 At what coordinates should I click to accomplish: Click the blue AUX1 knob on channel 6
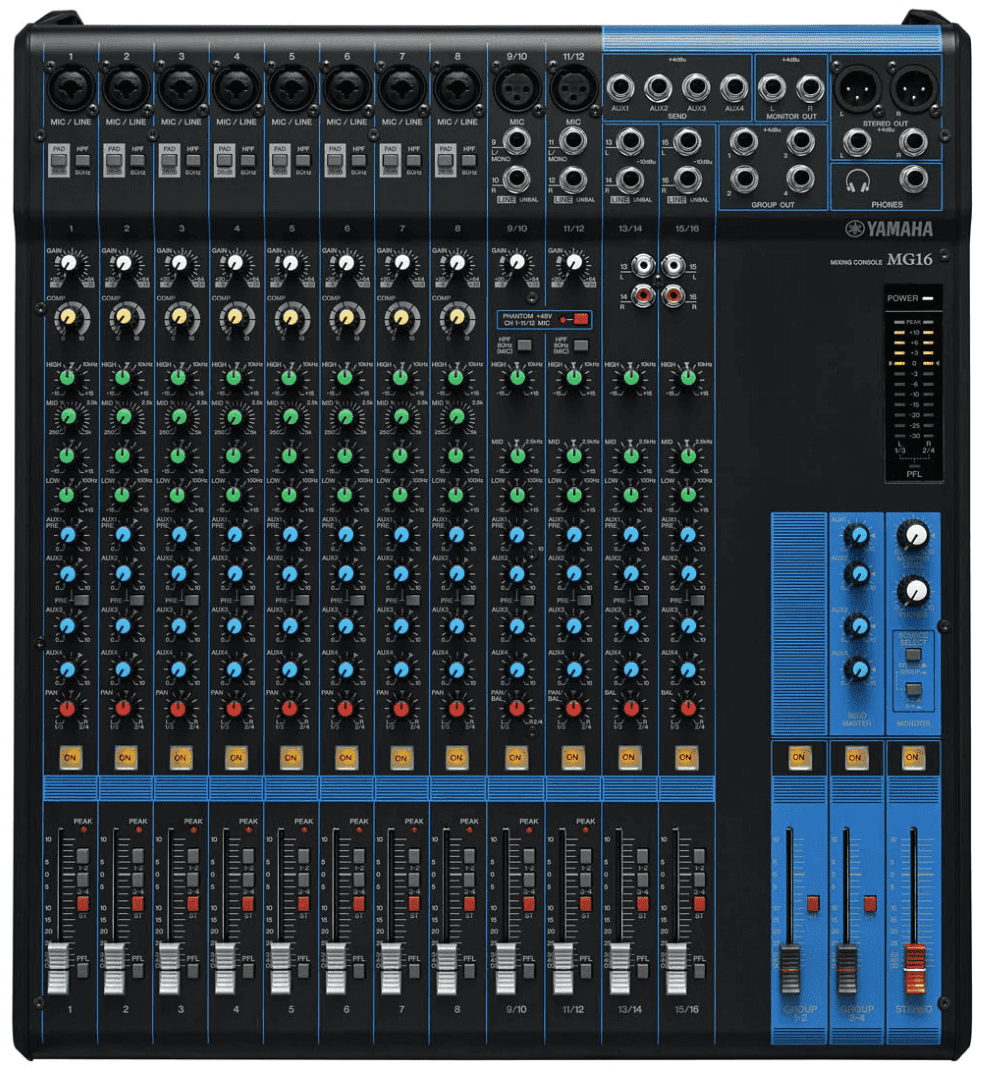click(x=345, y=536)
